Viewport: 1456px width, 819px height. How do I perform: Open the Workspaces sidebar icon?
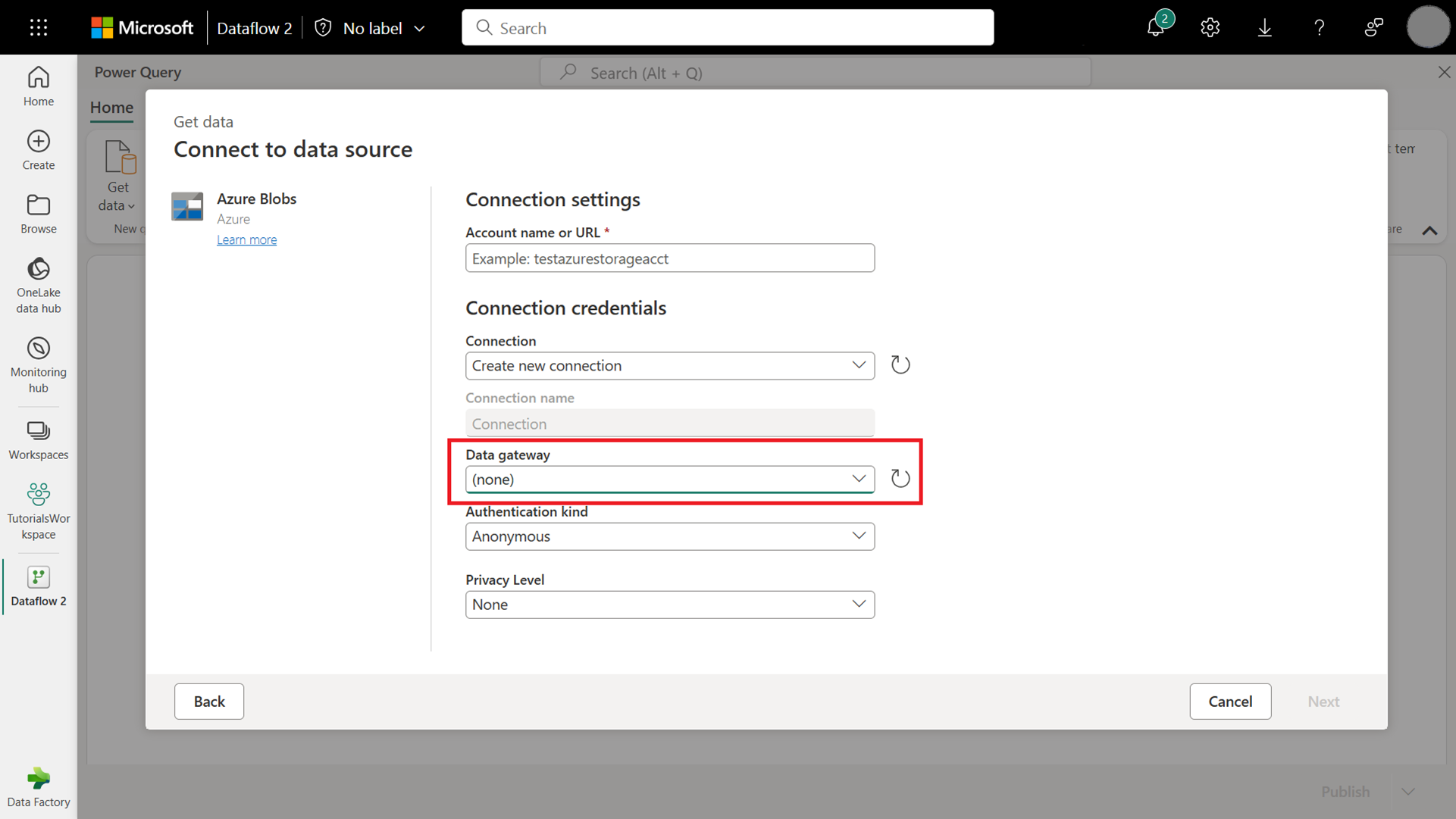tap(39, 440)
